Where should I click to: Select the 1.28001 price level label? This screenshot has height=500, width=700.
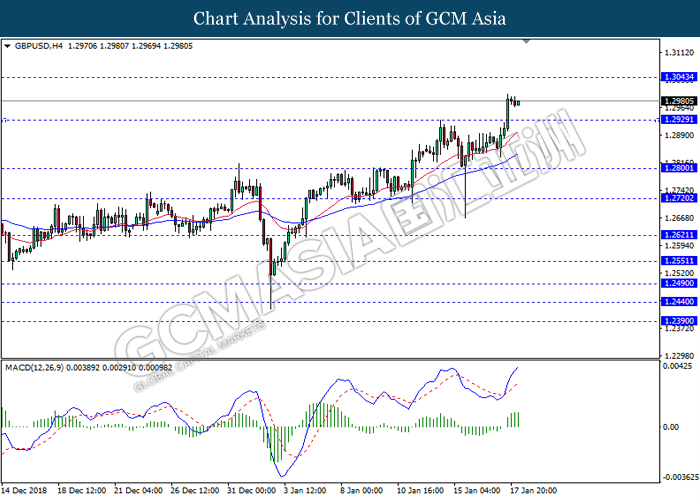pyautogui.click(x=679, y=168)
